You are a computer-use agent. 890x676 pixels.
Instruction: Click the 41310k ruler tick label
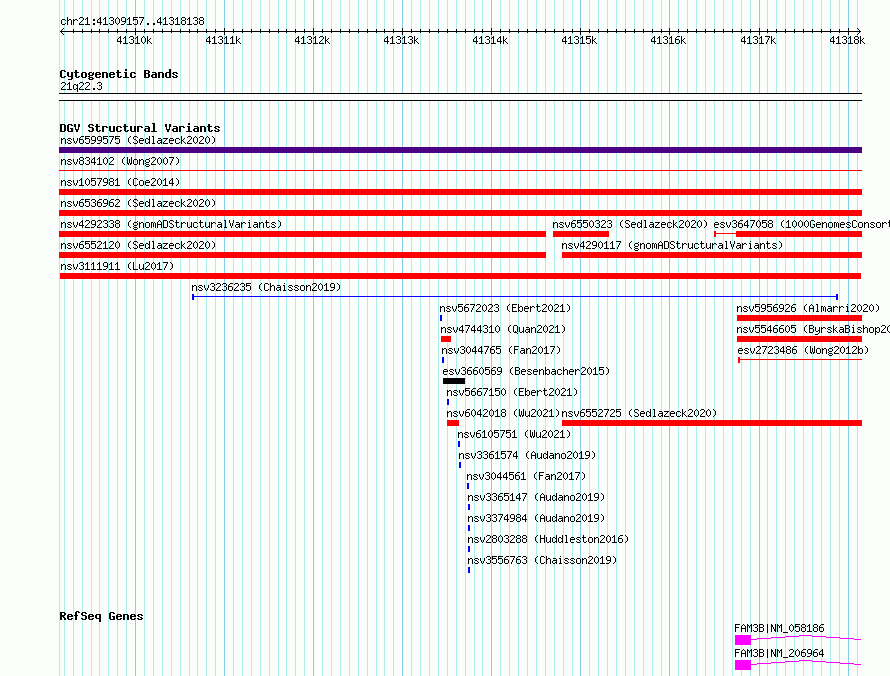click(x=135, y=40)
